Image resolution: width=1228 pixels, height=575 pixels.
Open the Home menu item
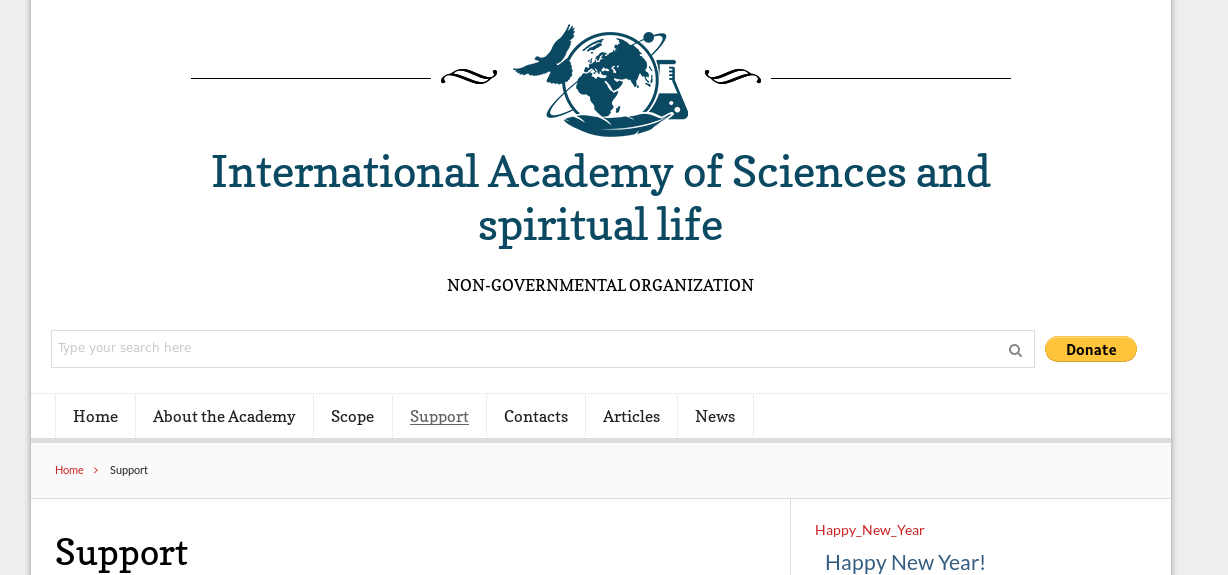click(x=95, y=417)
